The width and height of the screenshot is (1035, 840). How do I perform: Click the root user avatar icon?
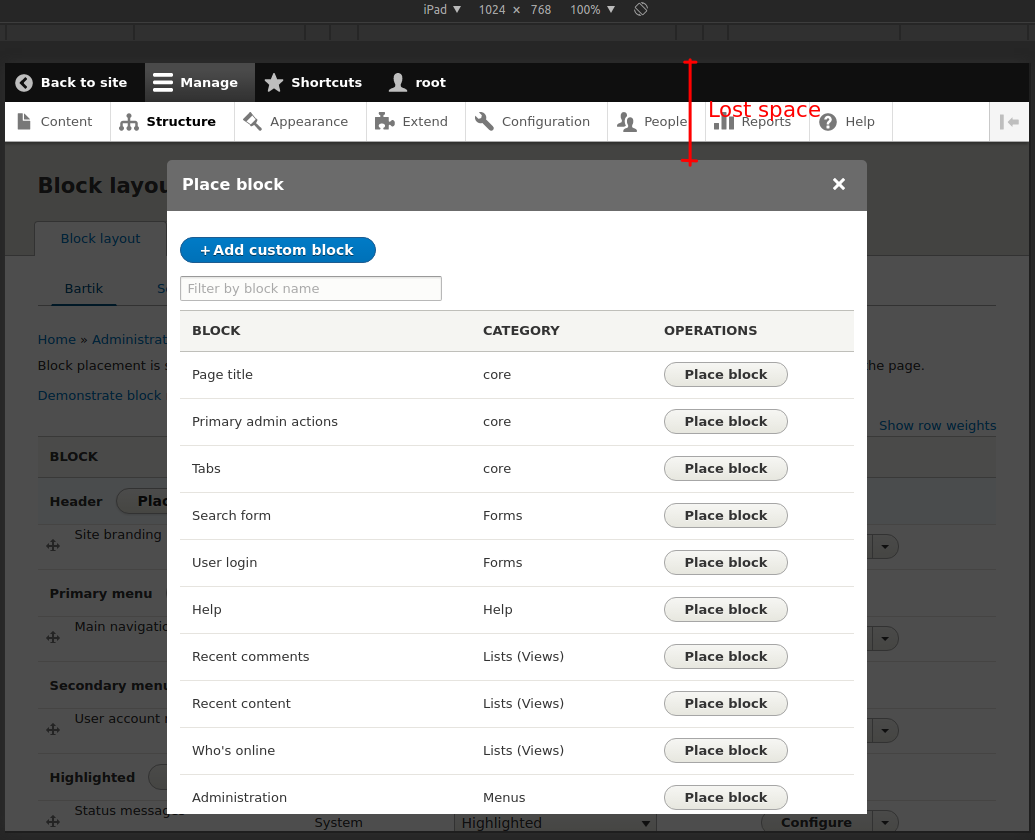point(397,82)
